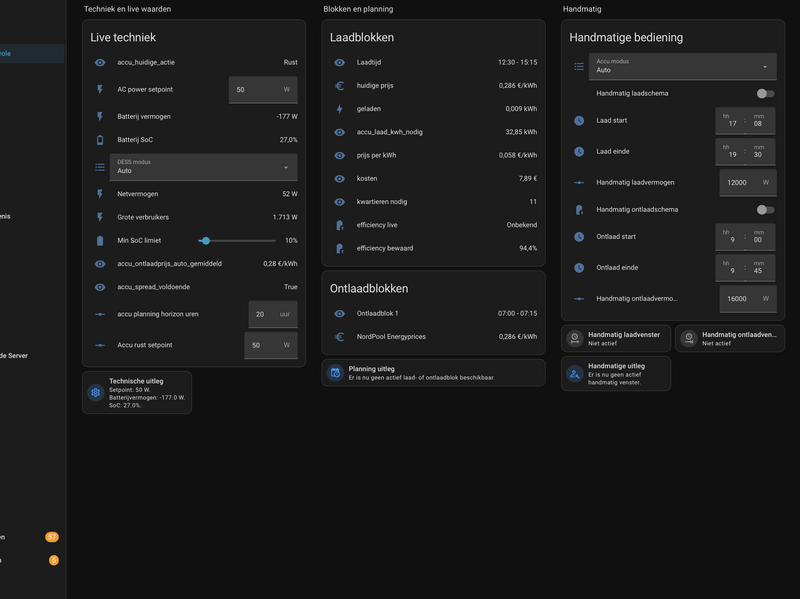Click the battery icon beside Batterij SoC
This screenshot has width=800, height=599.
point(100,140)
